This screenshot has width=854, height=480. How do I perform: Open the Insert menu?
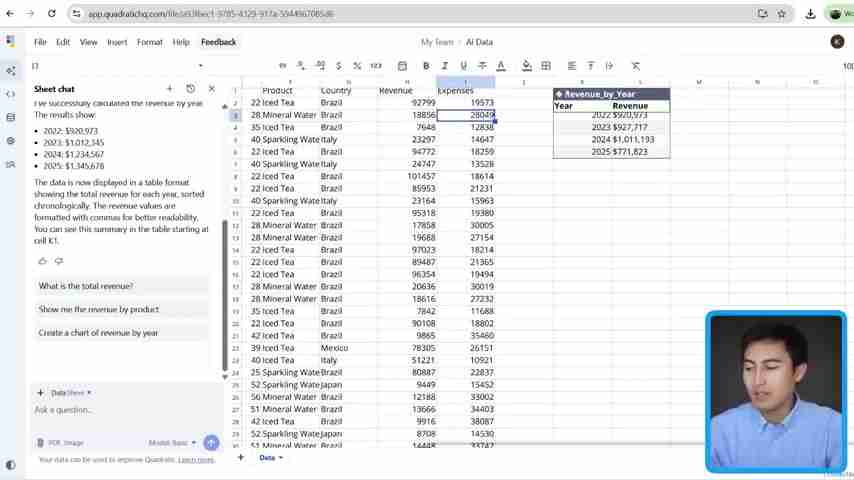pyautogui.click(x=117, y=42)
